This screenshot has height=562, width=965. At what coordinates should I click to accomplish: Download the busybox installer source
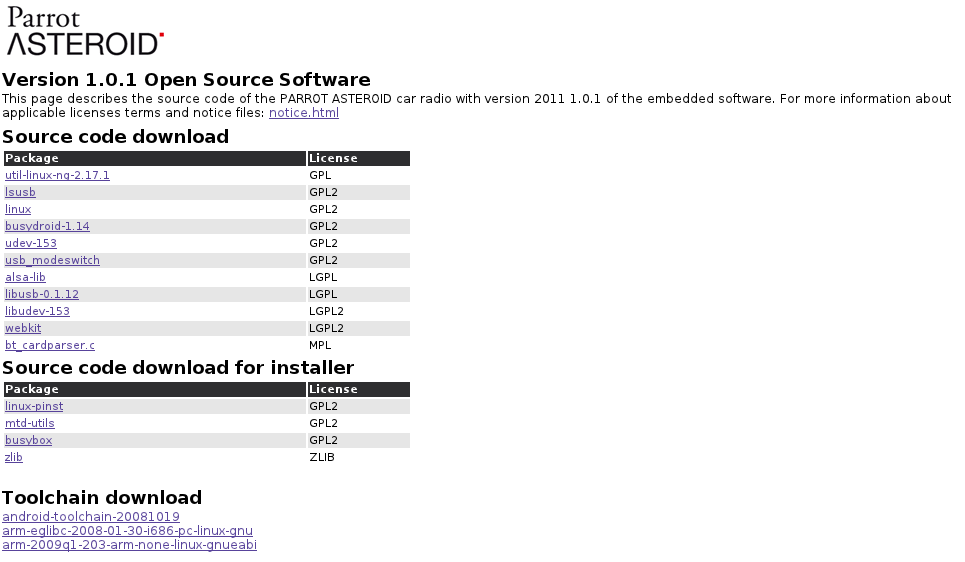pyautogui.click(x=28, y=440)
